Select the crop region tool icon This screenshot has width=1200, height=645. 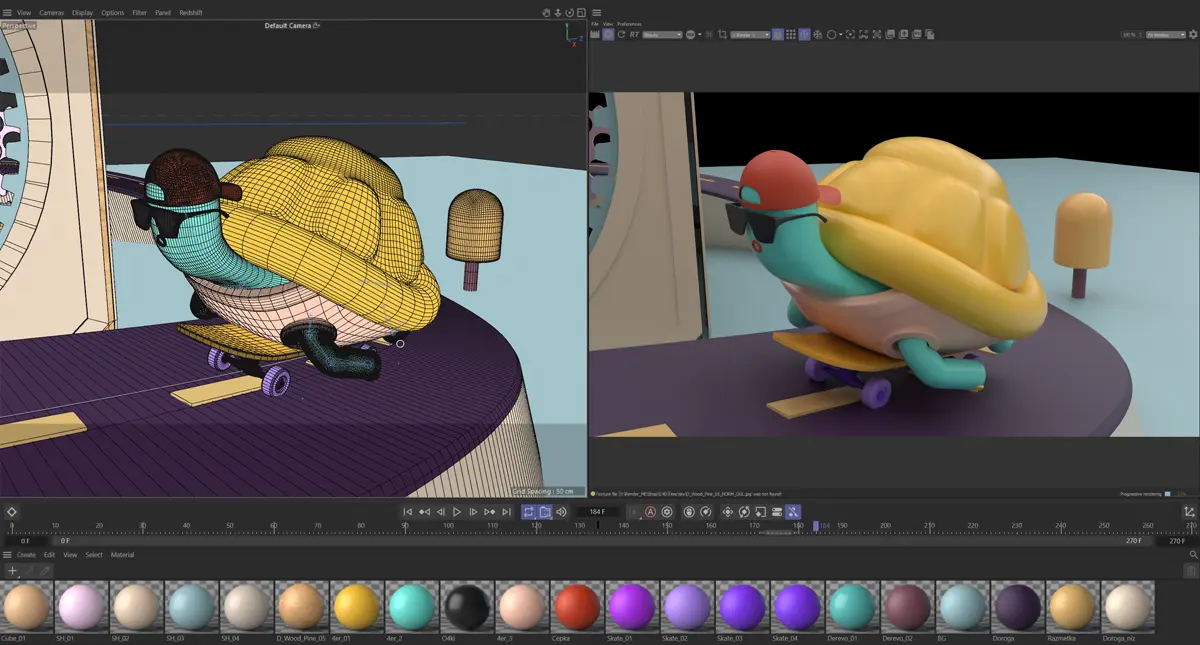(x=722, y=34)
